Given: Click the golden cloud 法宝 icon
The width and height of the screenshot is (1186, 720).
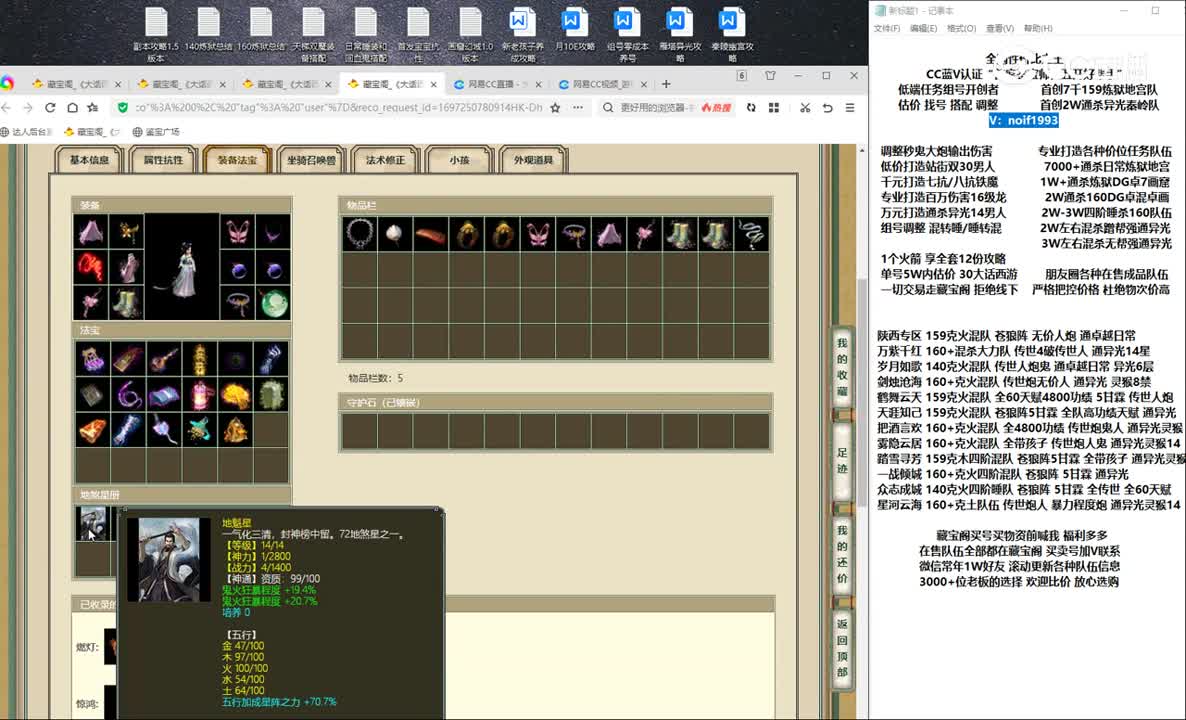Looking at the screenshot, I should tap(235, 395).
